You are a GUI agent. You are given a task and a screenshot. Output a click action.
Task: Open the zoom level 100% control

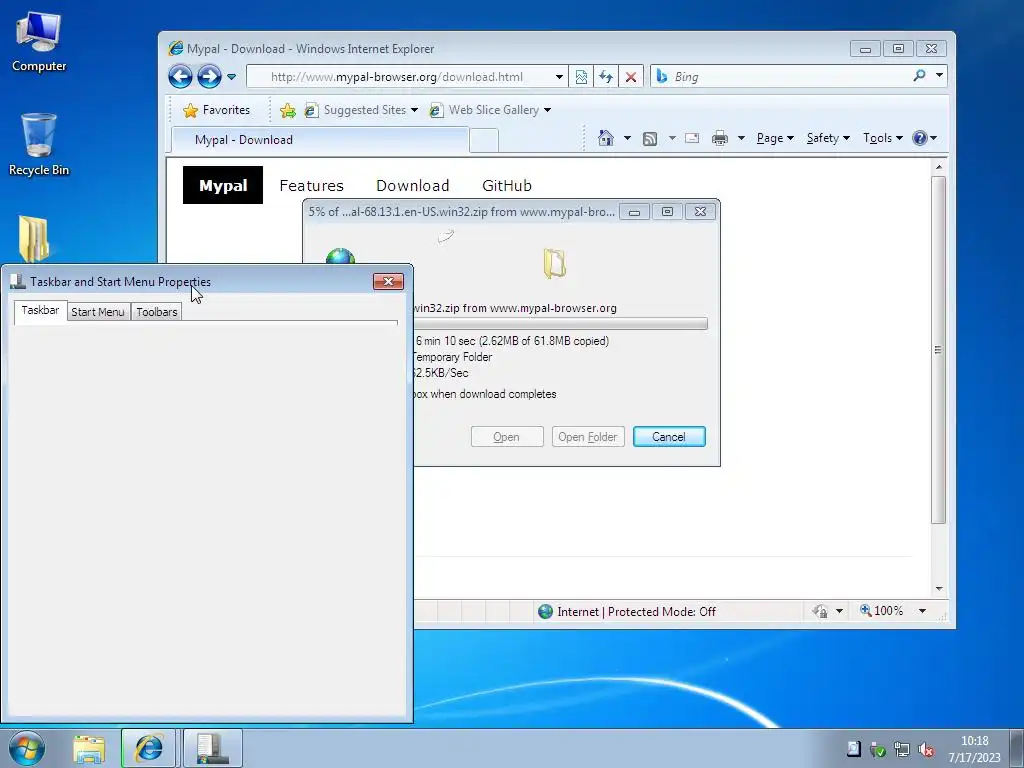[882, 611]
